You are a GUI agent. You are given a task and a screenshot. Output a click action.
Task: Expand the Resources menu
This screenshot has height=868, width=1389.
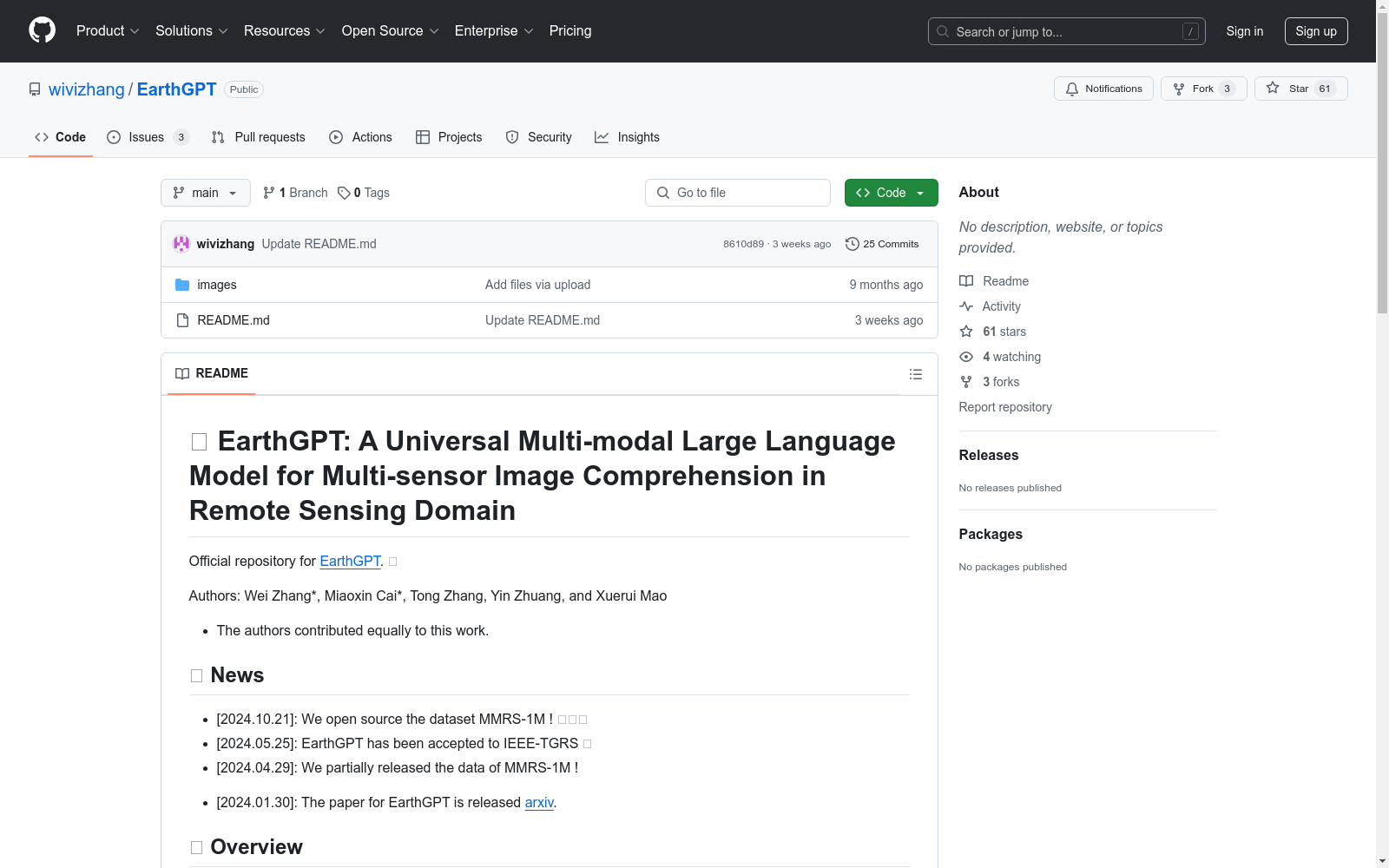pyautogui.click(x=285, y=31)
